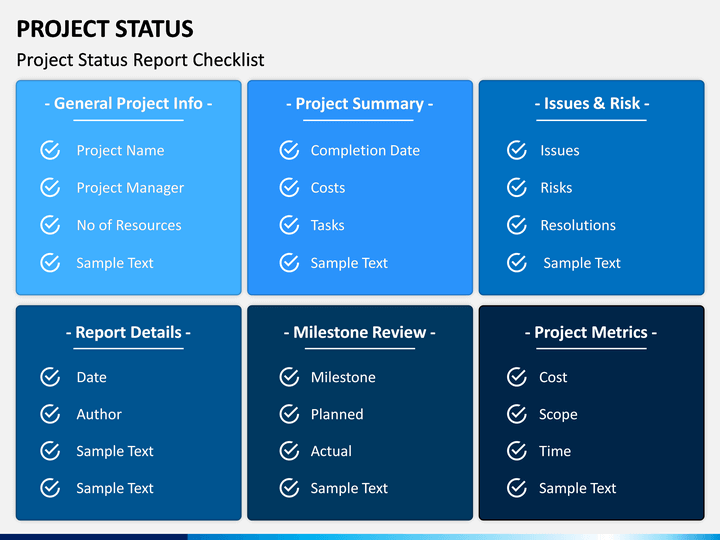The image size is (720, 540).
Task: Click the check icon next to Milestone
Action: pos(289,377)
